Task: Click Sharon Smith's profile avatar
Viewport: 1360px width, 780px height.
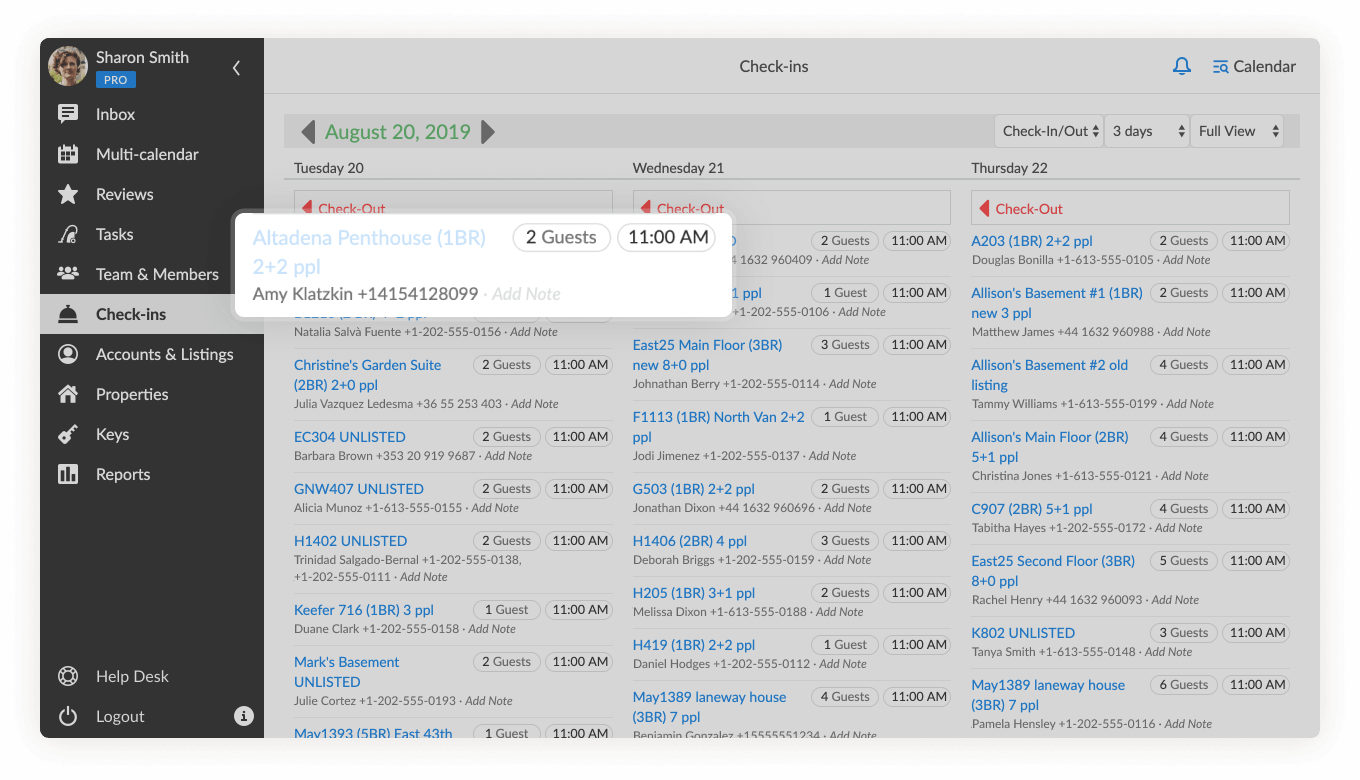Action: [68, 66]
